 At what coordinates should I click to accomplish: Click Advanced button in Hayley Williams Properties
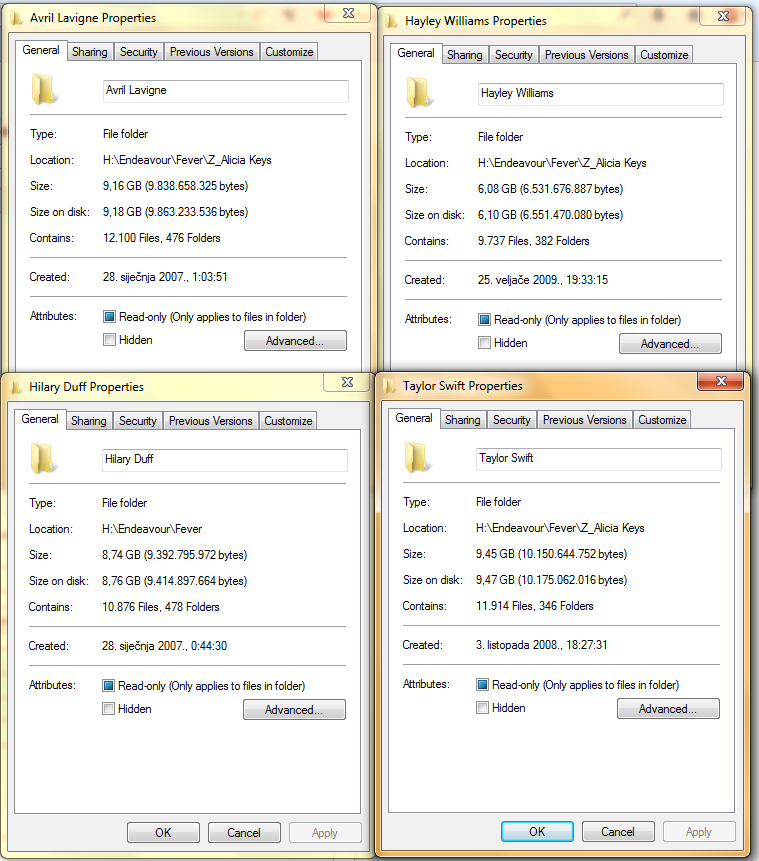(671, 344)
